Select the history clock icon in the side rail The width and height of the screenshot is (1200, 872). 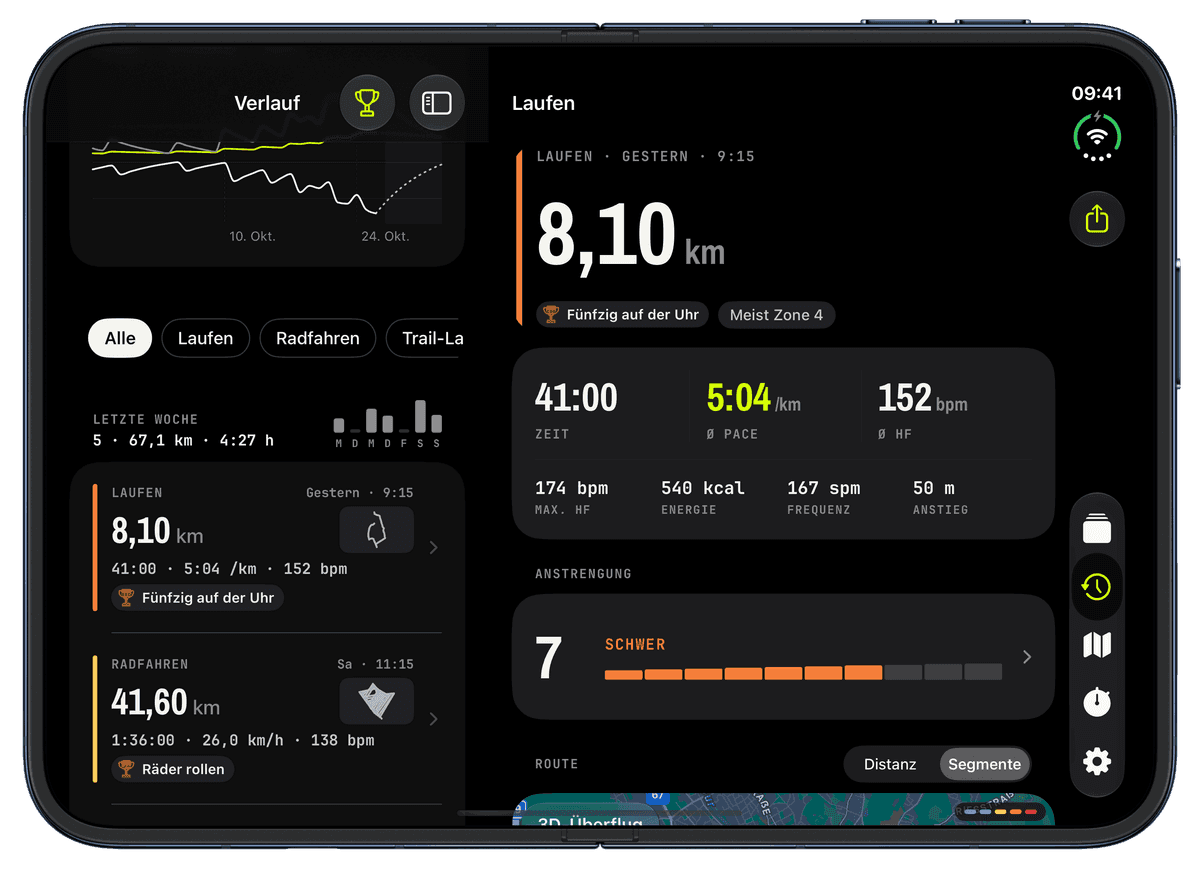point(1097,587)
